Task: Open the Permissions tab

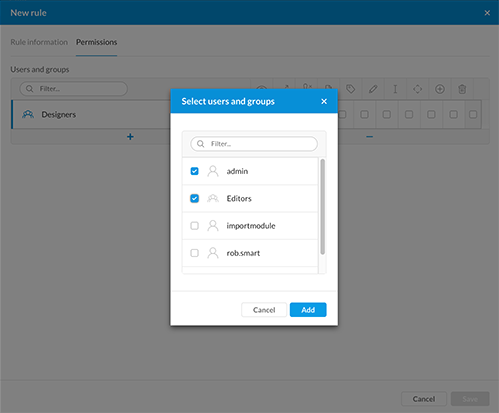Action: coord(96,42)
